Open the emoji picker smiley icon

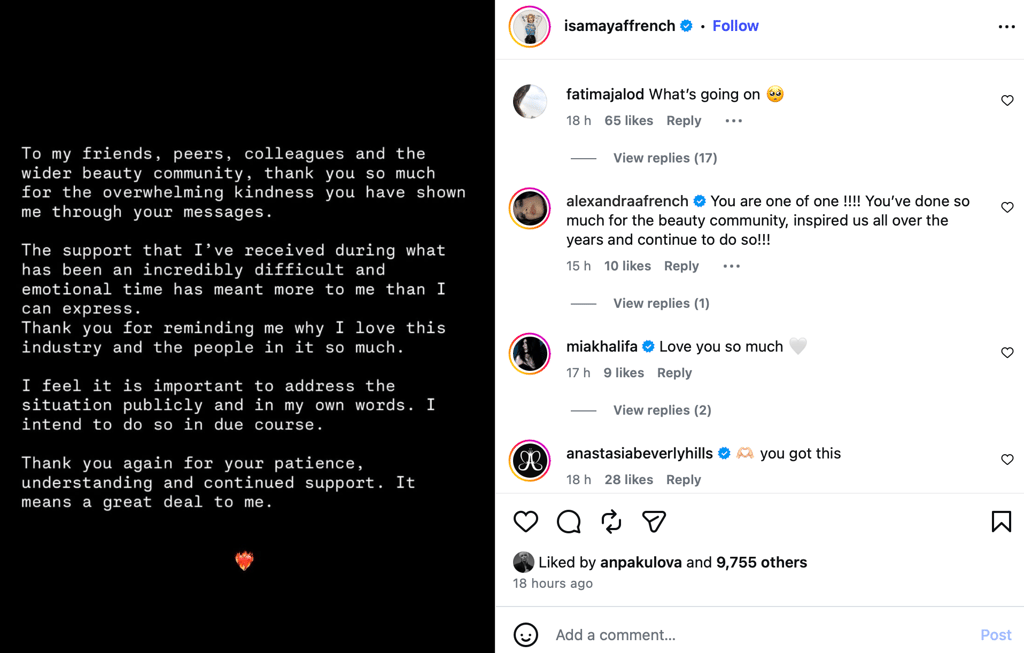coord(526,635)
